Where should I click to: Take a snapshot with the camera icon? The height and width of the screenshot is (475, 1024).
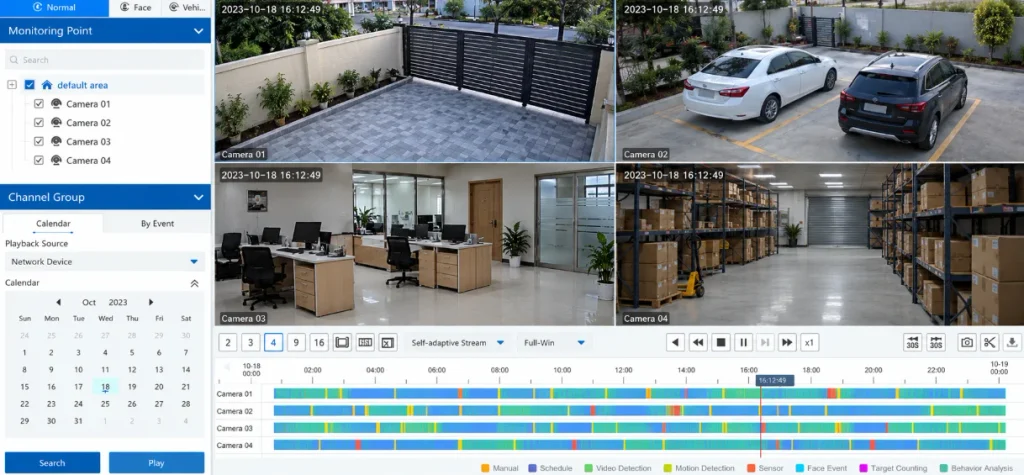tap(967, 342)
